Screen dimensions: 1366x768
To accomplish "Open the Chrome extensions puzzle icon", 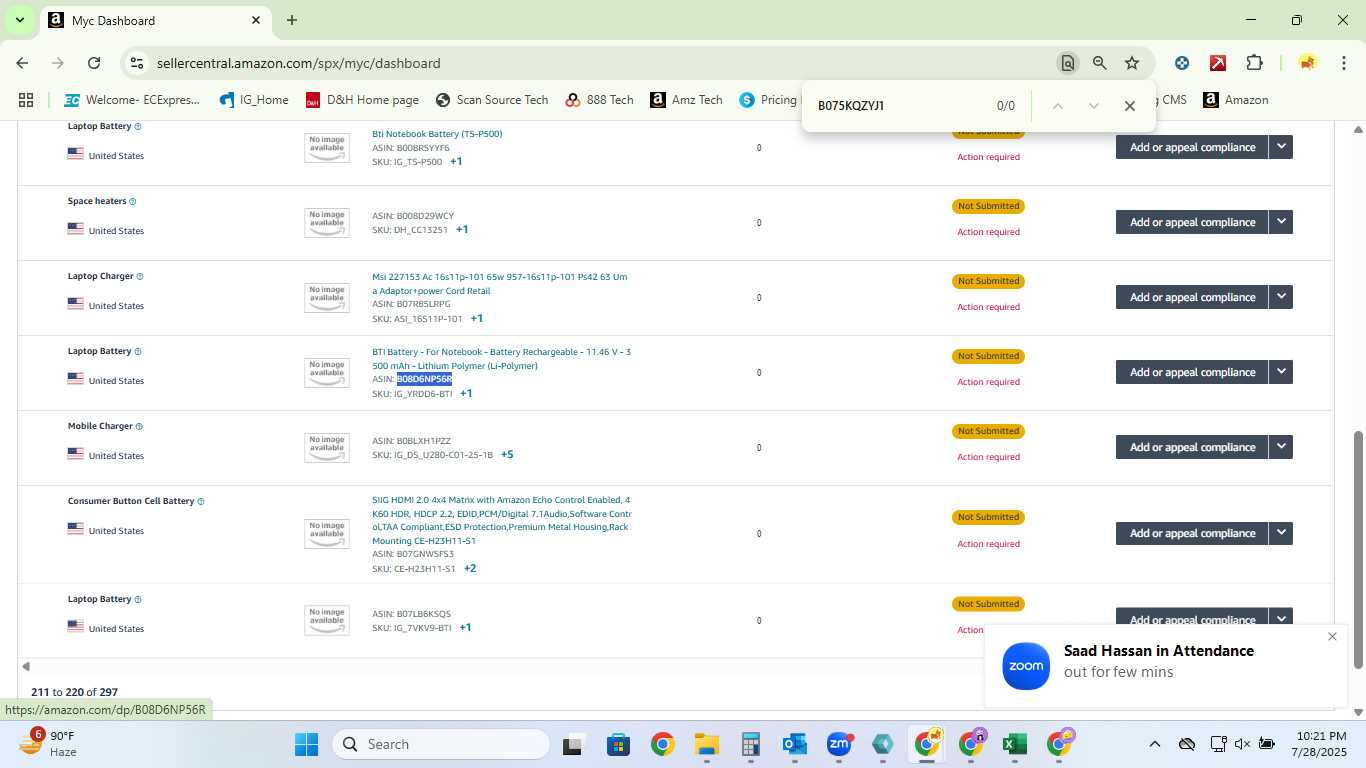I will click(1254, 63).
